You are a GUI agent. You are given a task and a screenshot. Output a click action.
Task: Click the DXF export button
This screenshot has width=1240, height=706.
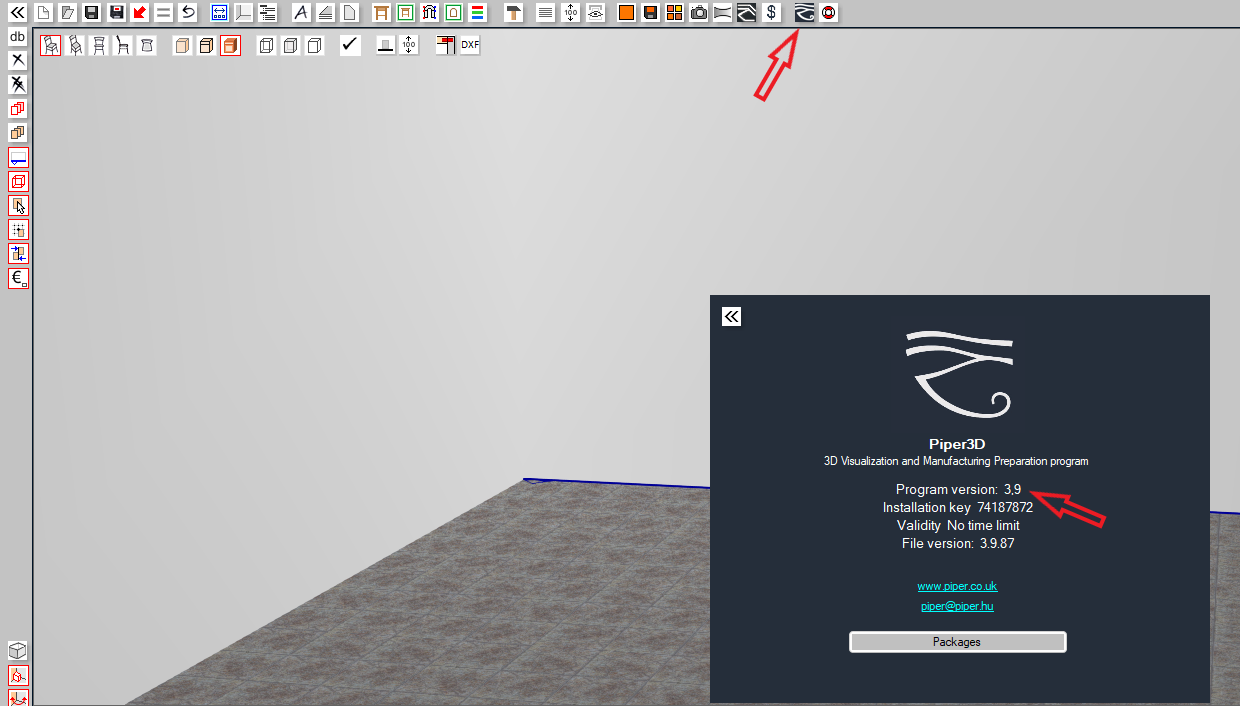470,45
